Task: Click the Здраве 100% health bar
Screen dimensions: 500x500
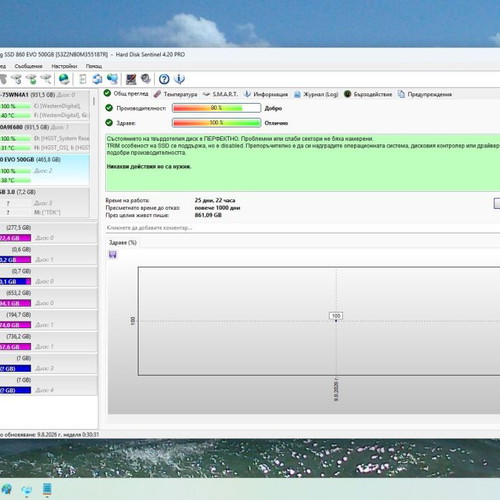Action: [216, 123]
